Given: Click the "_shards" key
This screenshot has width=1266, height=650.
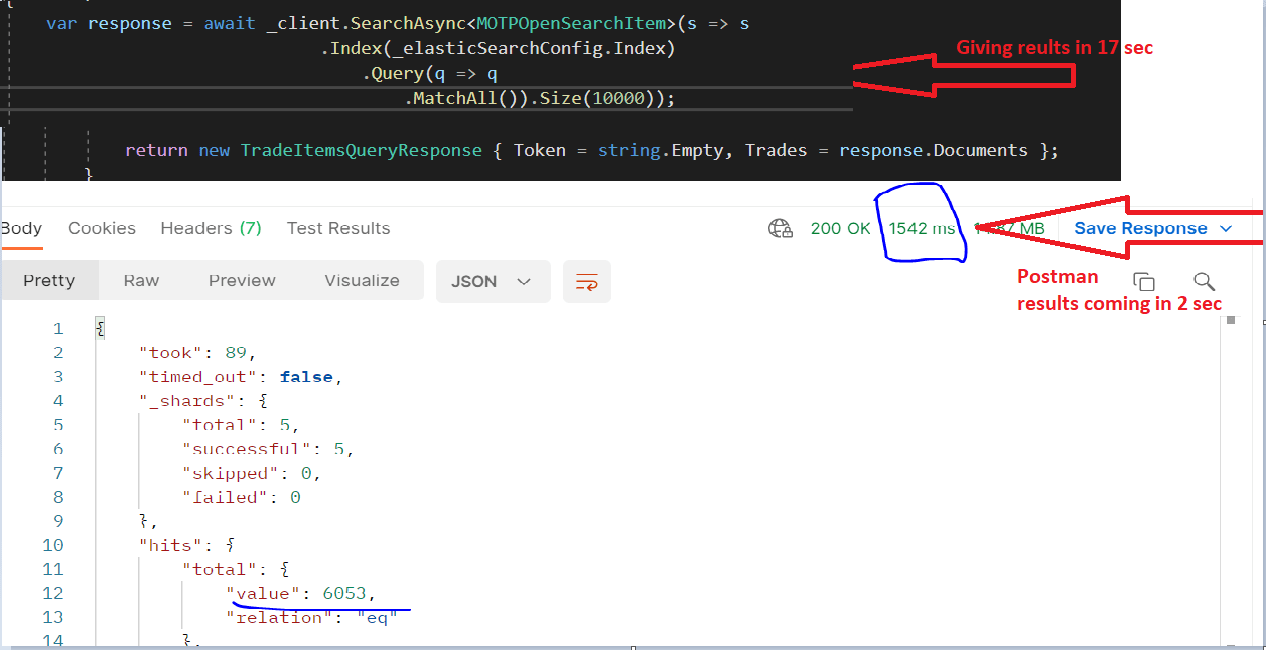Looking at the screenshot, I should point(191,401).
